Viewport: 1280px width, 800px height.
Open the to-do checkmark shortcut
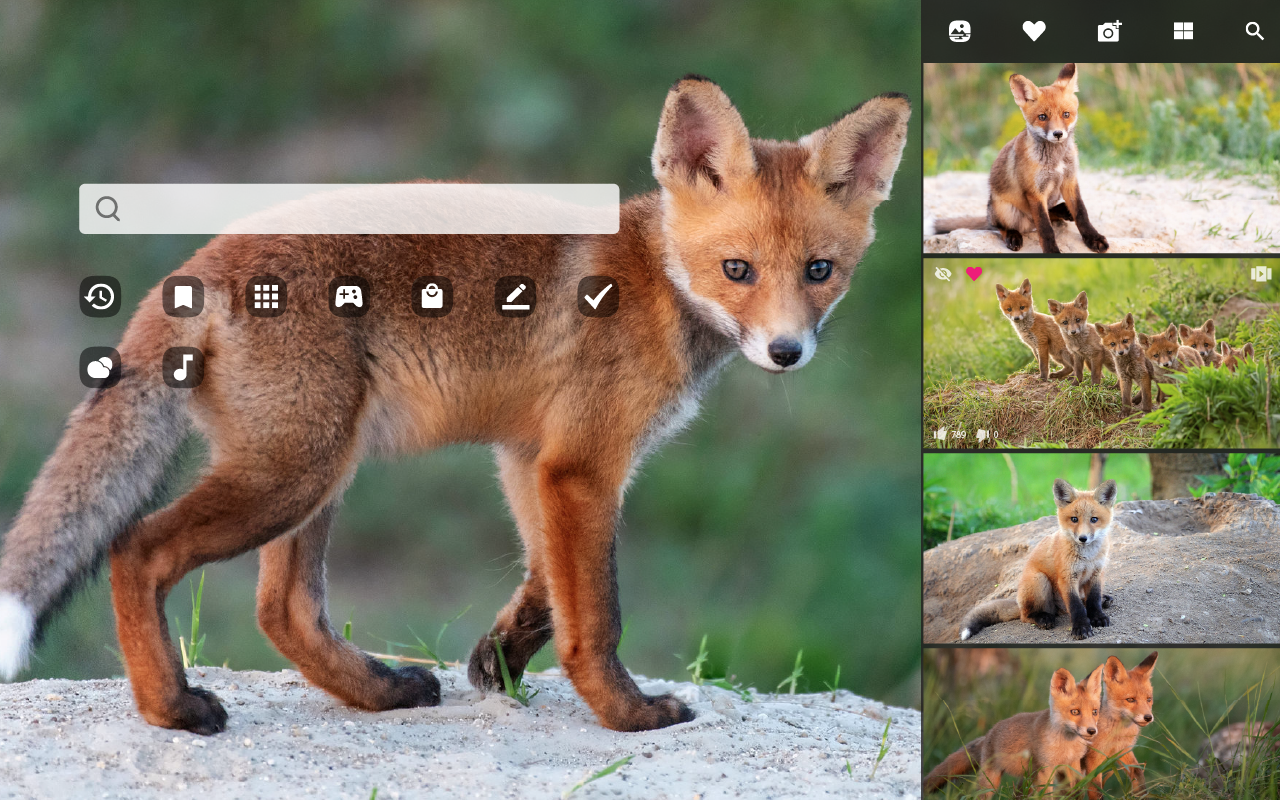(598, 296)
